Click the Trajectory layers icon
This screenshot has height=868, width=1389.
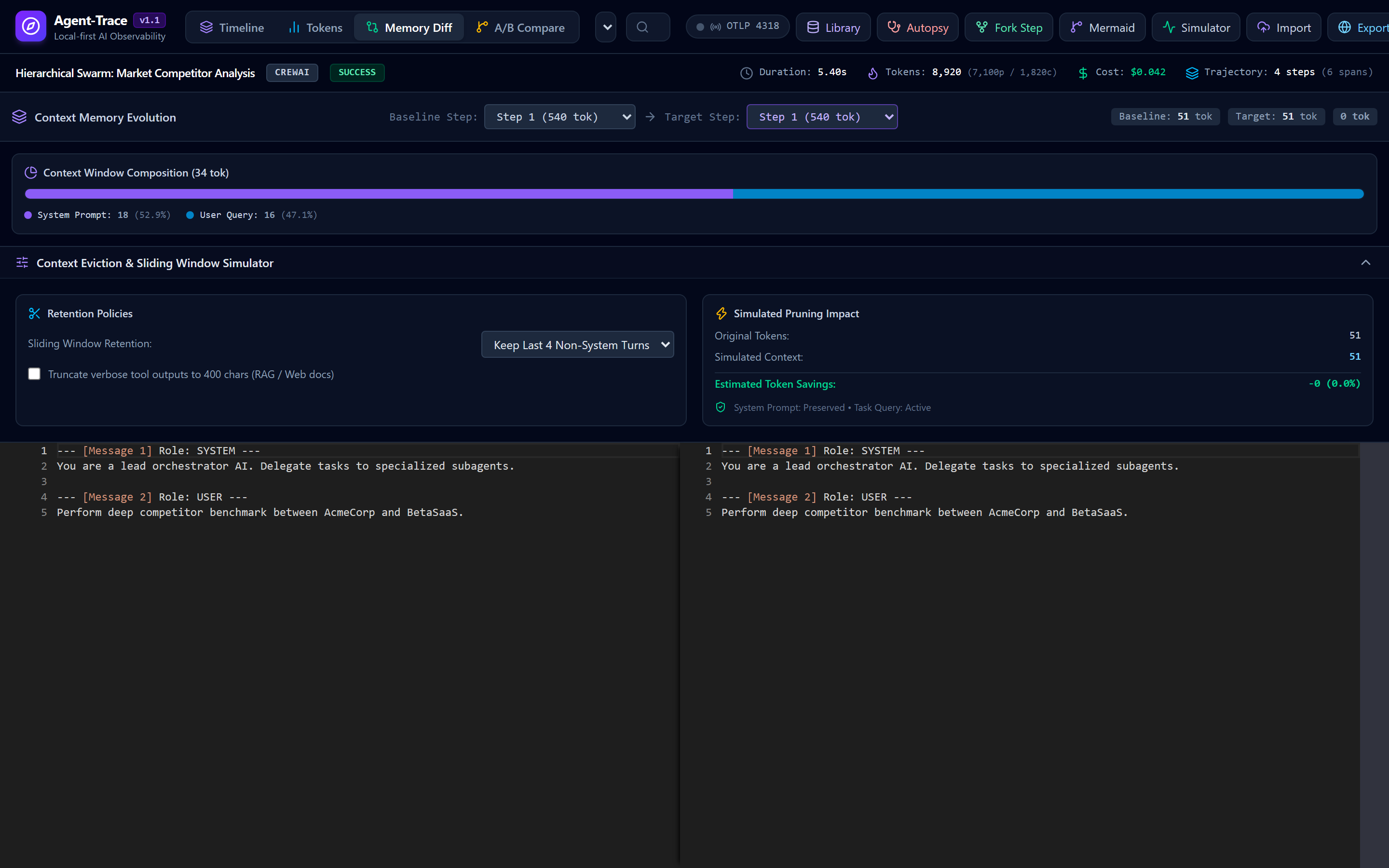[x=1192, y=73]
